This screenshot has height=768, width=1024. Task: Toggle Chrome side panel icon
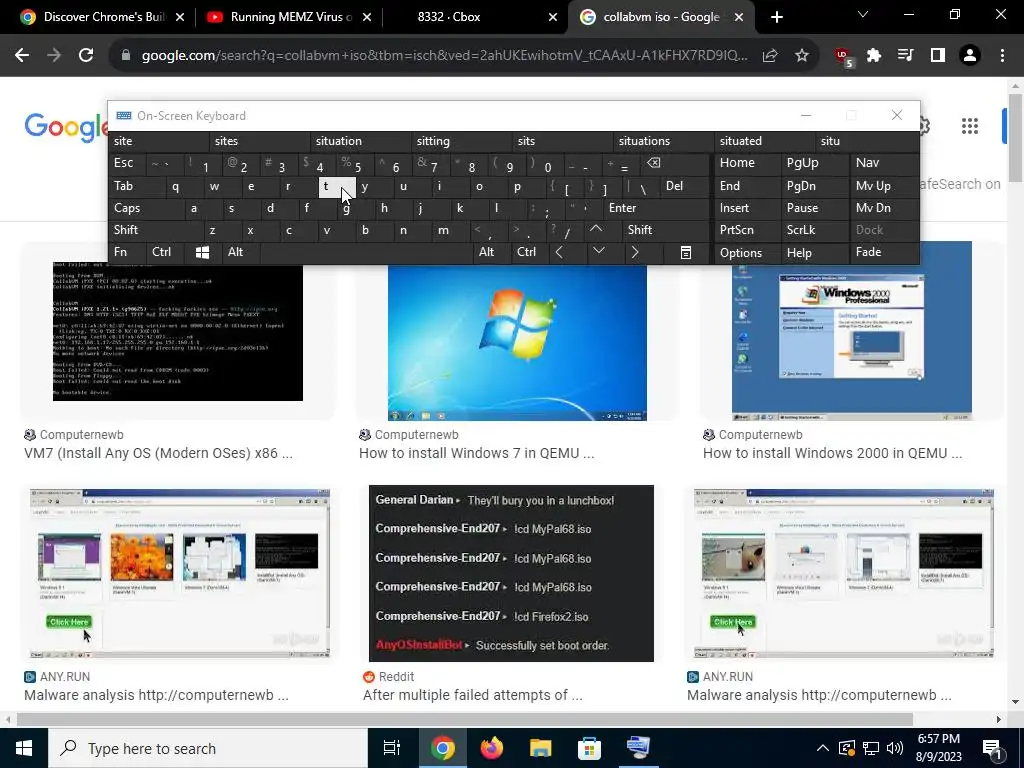938,56
